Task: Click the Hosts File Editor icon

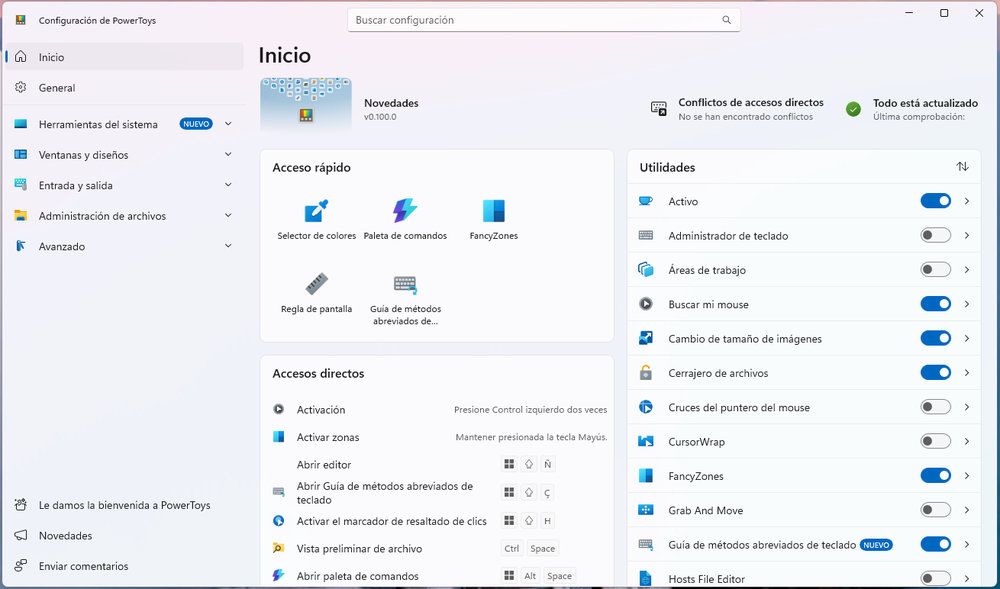Action: [x=645, y=579]
